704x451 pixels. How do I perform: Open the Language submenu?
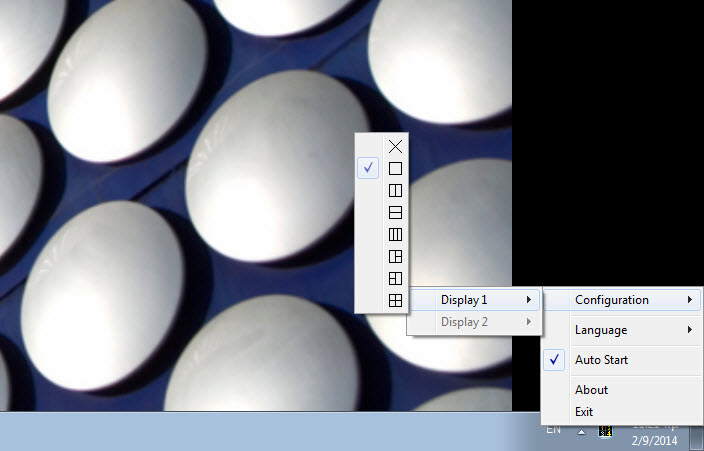(x=621, y=330)
